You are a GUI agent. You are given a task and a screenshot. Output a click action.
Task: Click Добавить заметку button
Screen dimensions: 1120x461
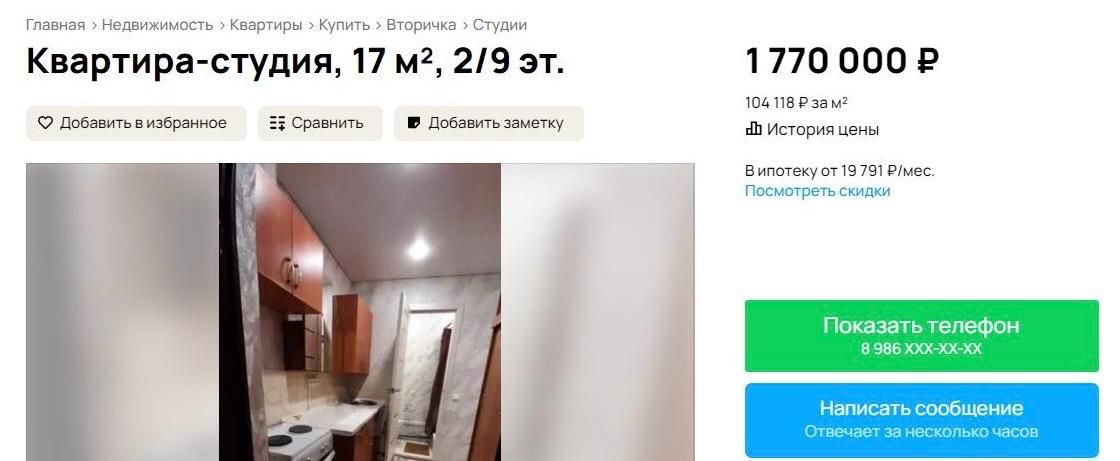coord(489,123)
